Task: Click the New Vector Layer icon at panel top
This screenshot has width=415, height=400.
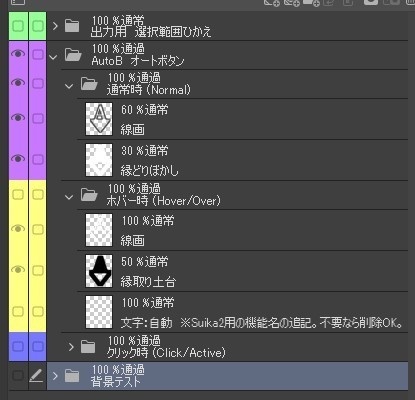Action: click(292, 2)
